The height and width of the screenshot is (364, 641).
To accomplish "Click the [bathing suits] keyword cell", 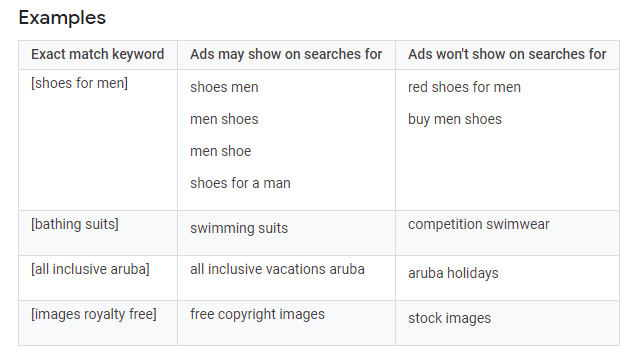I will (x=75, y=224).
